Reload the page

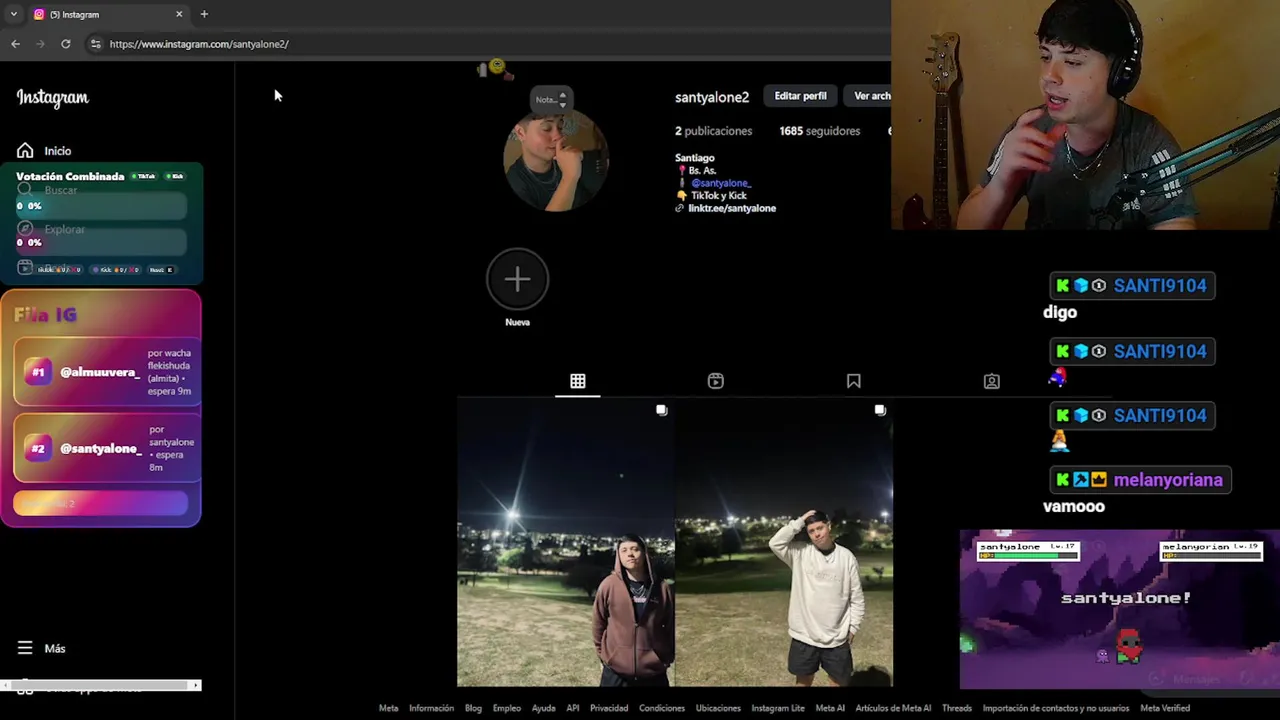(65, 44)
